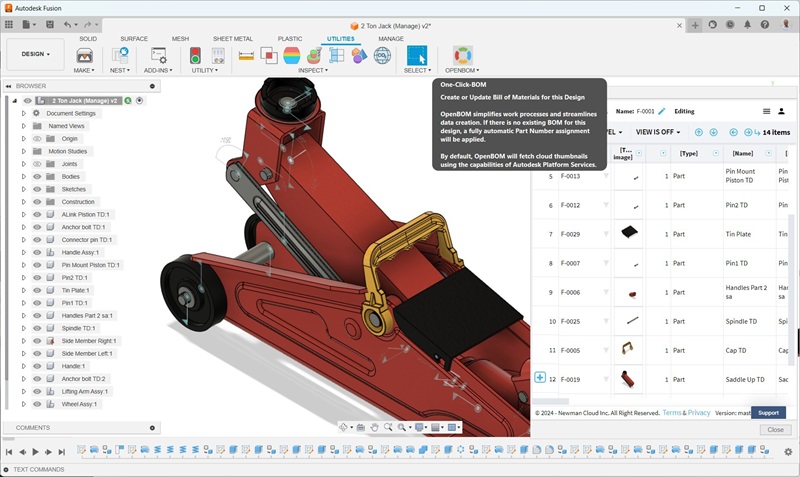
Task: Click the Orbit navigation tool
Action: [x=344, y=428]
